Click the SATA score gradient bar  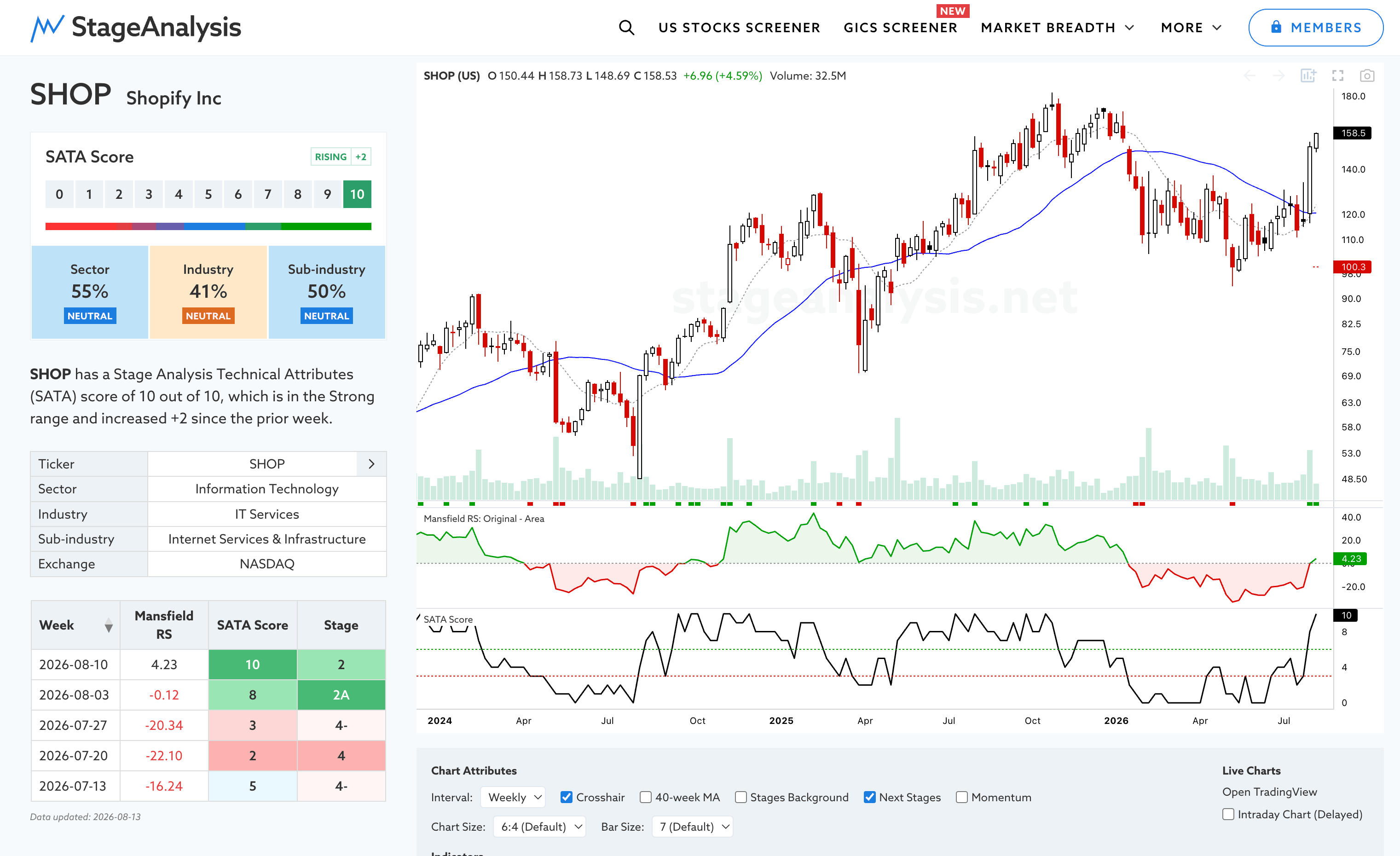(208, 226)
